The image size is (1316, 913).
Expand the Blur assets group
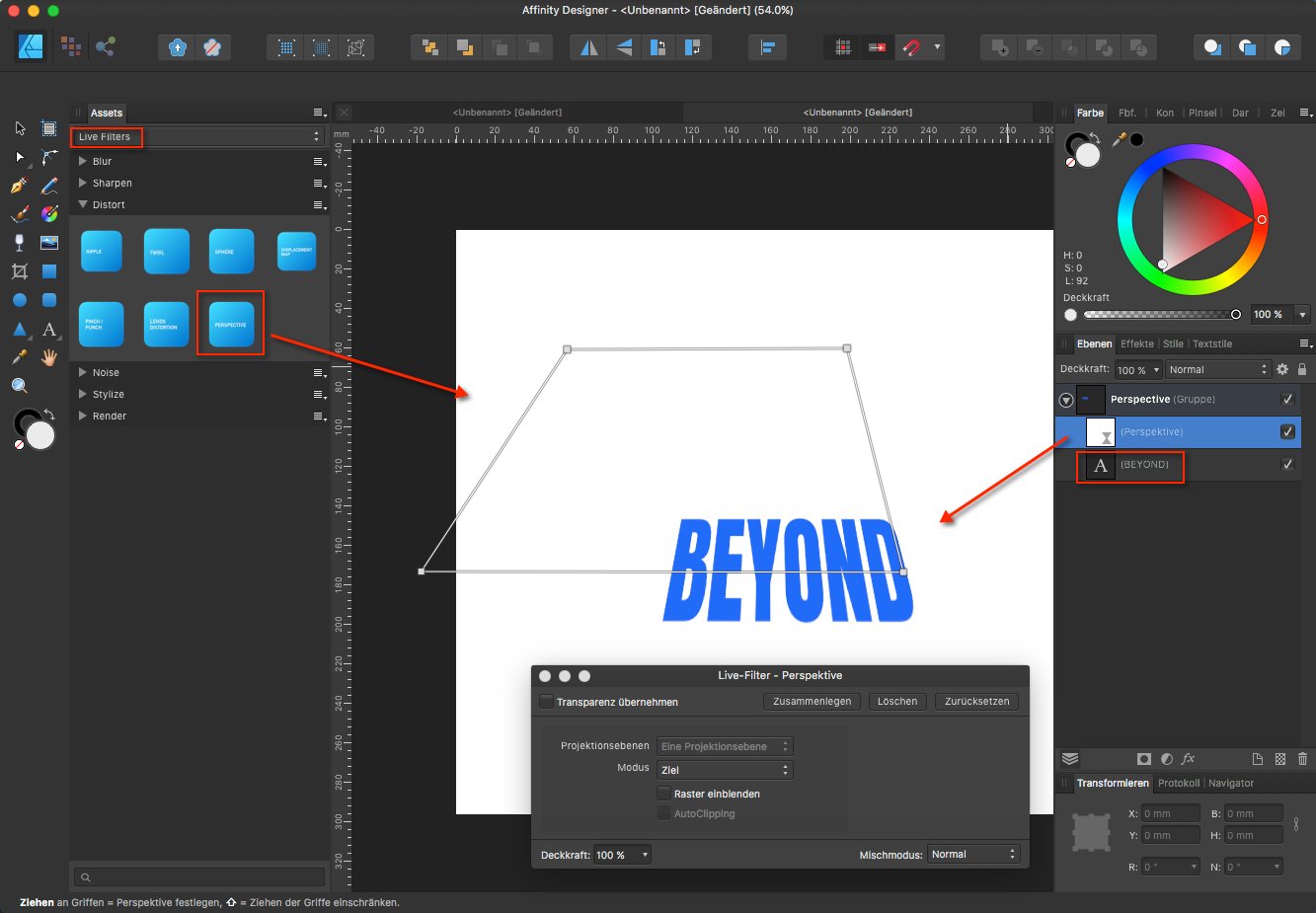click(x=81, y=161)
